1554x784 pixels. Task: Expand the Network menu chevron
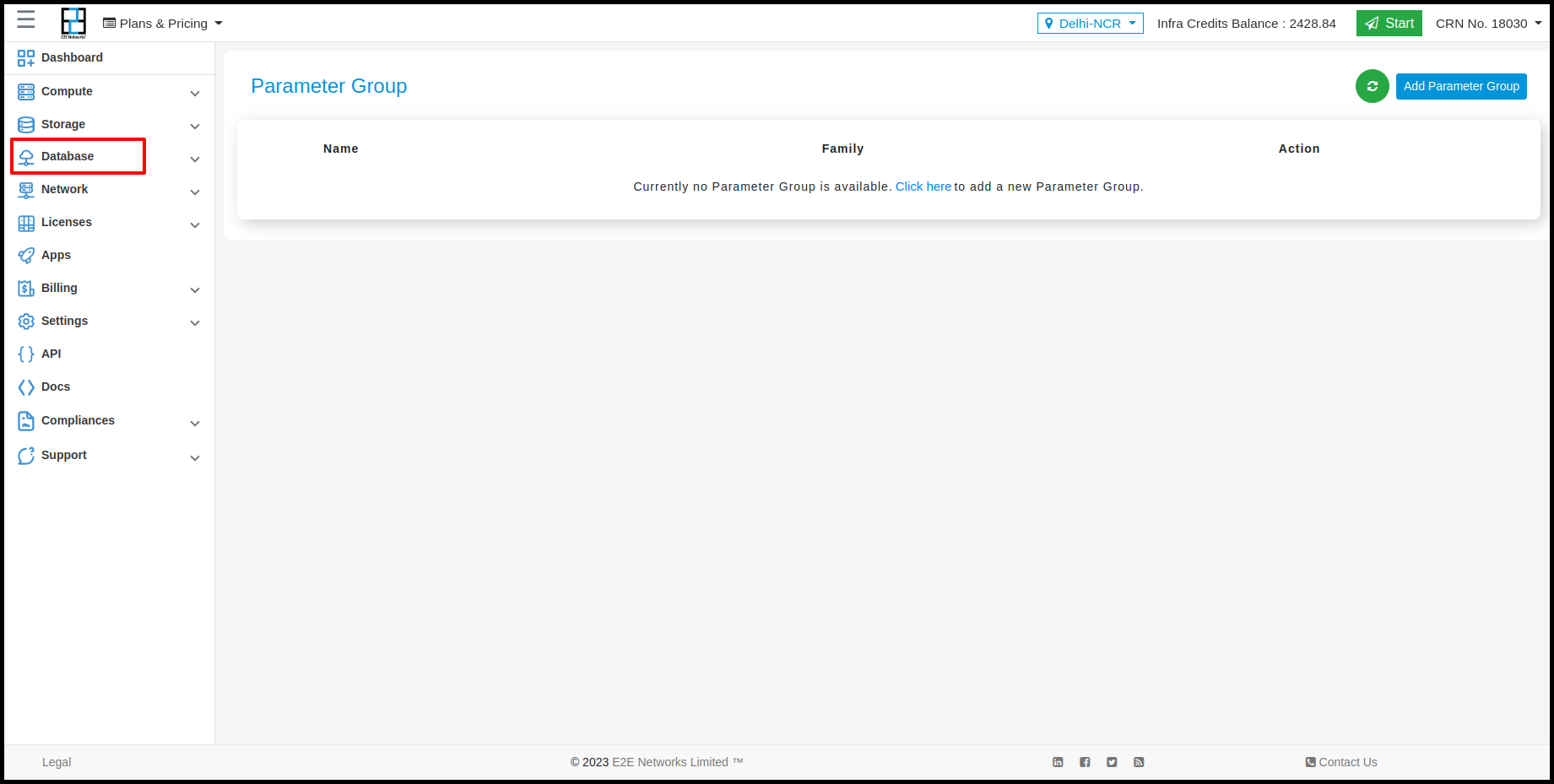195,192
